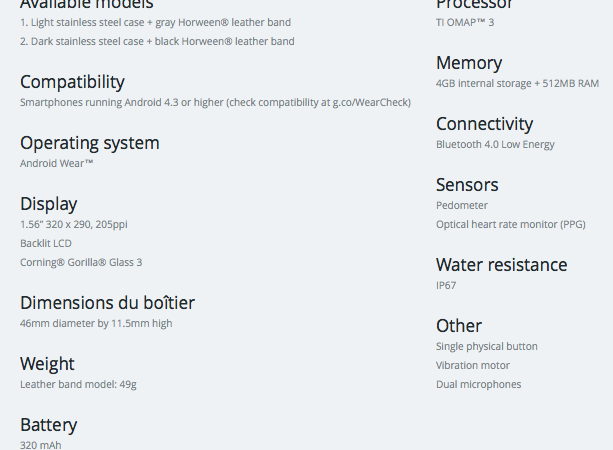The height and width of the screenshot is (450, 613).
Task: Click the Water resistance heading
Action: click(501, 265)
